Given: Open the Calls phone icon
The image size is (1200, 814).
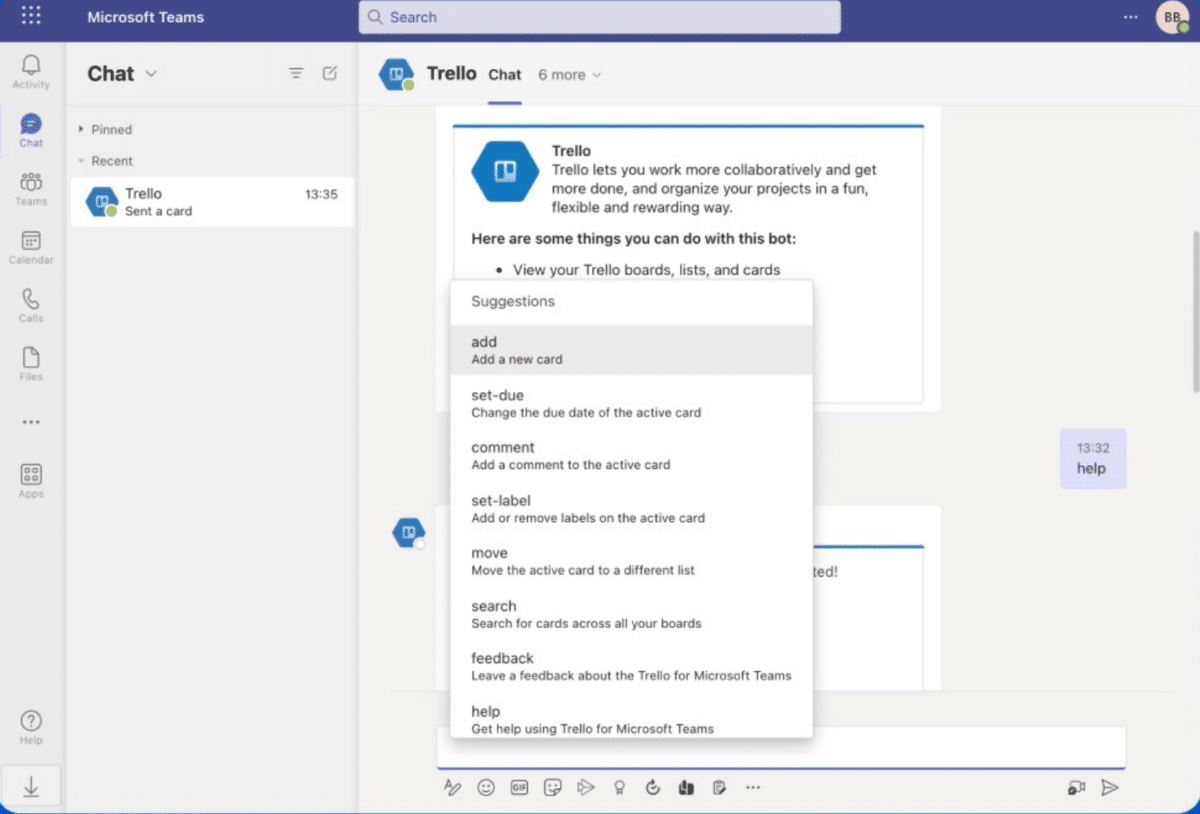Looking at the screenshot, I should [31, 304].
